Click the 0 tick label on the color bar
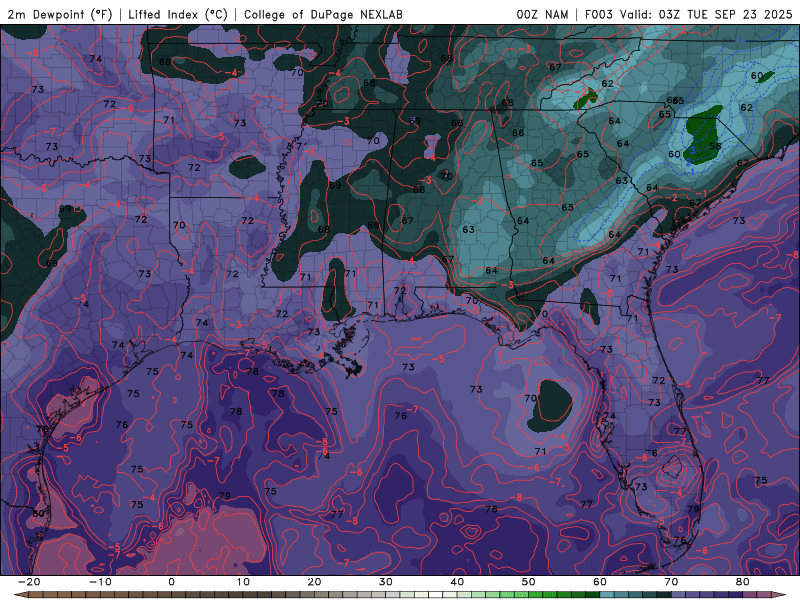Screen dimensions: 800x600 click(171, 582)
